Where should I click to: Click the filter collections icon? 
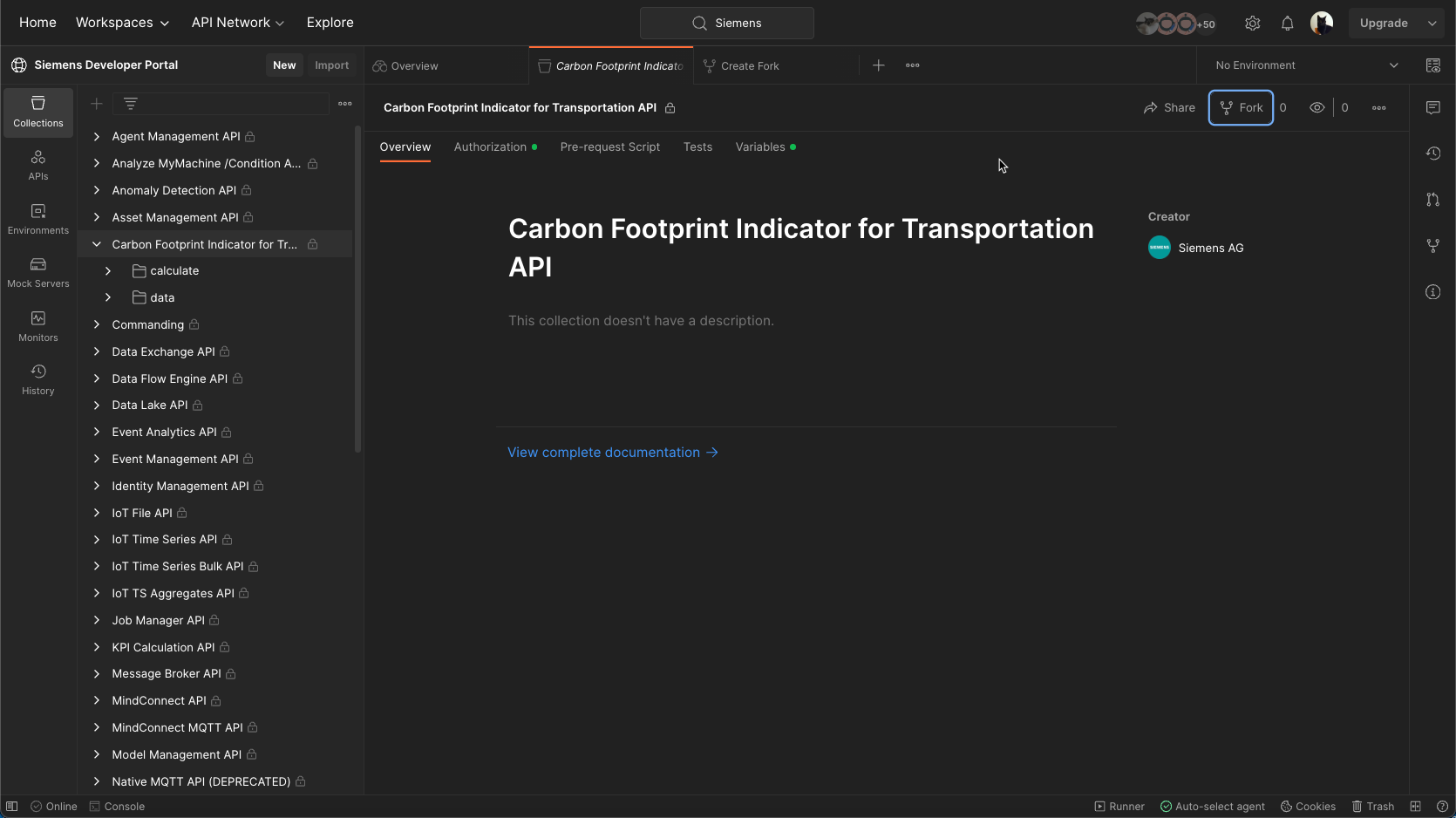(131, 104)
